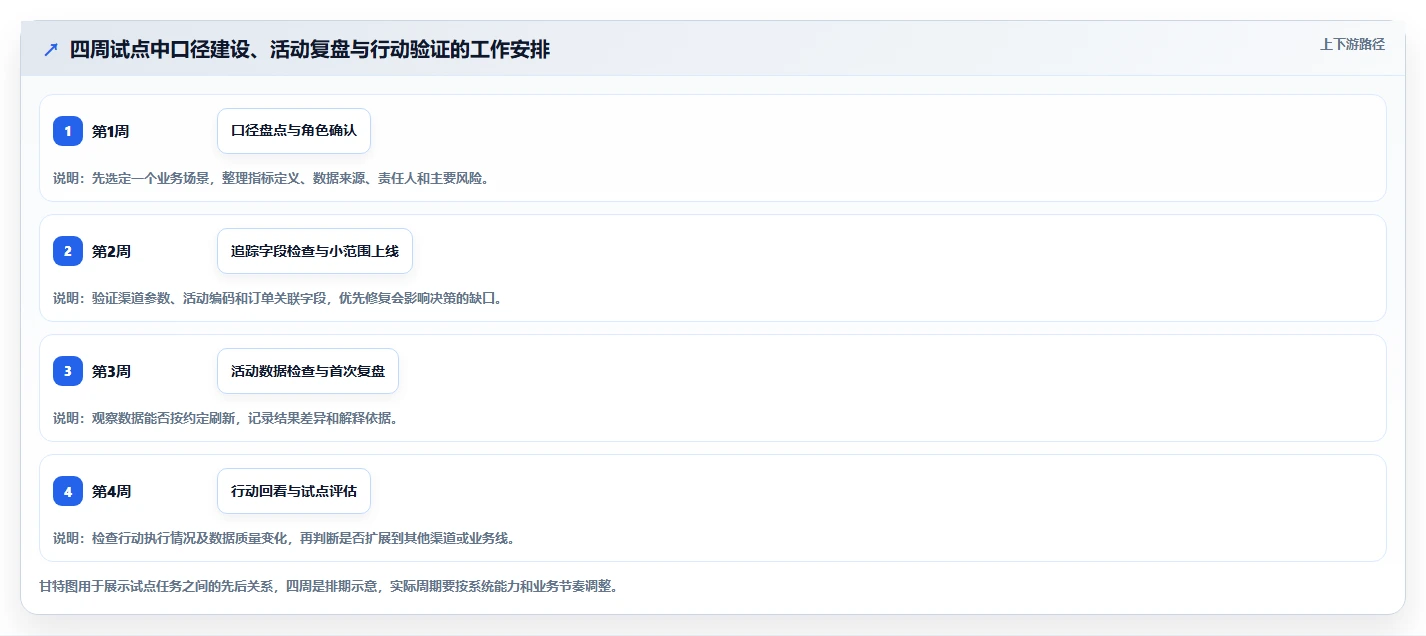Click the 第2周 label
The image size is (1426, 636).
111,251
